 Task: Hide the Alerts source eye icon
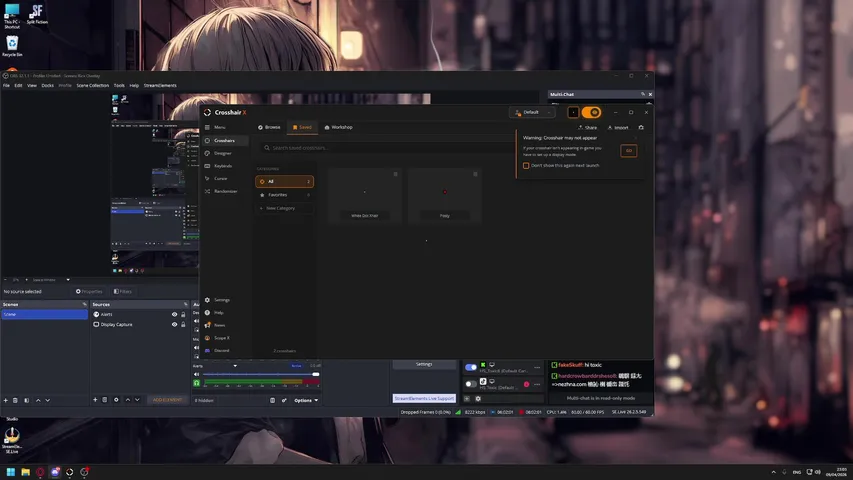point(175,315)
